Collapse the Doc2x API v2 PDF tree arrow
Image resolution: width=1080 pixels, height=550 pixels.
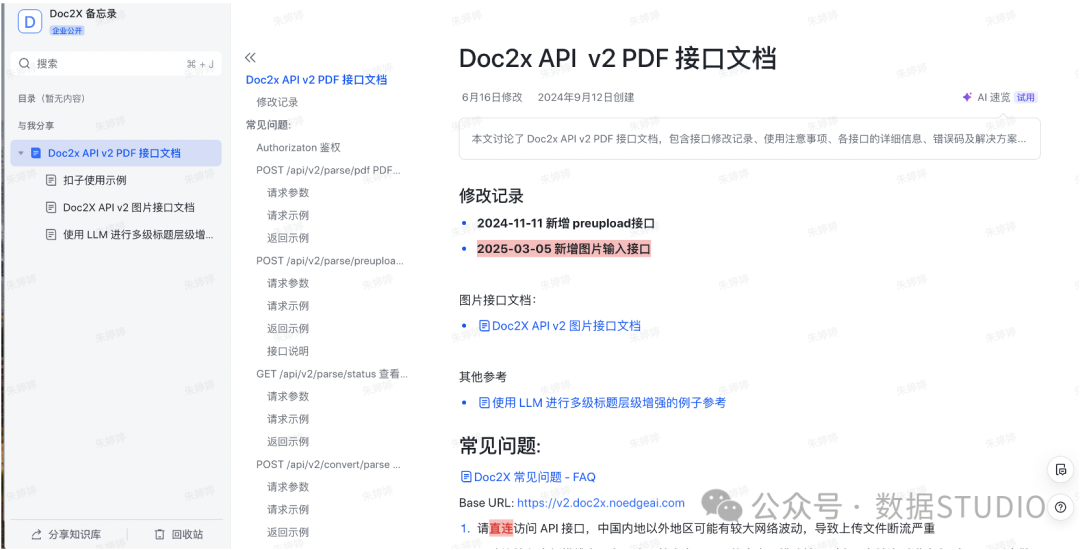21,153
